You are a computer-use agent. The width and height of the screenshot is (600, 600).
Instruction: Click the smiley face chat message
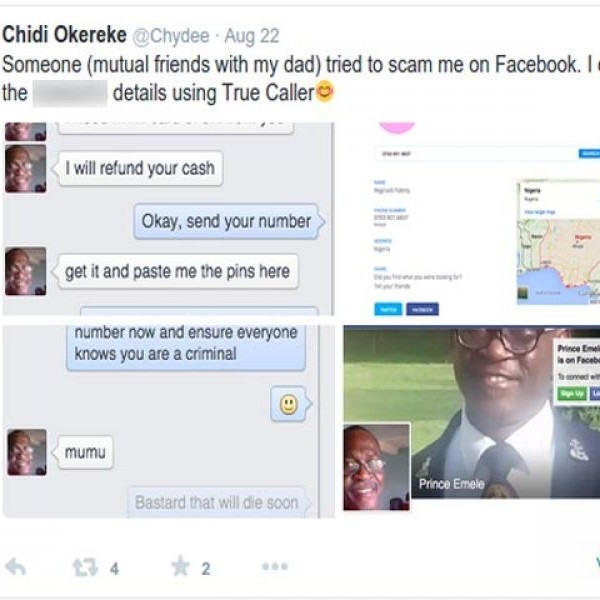coord(289,404)
